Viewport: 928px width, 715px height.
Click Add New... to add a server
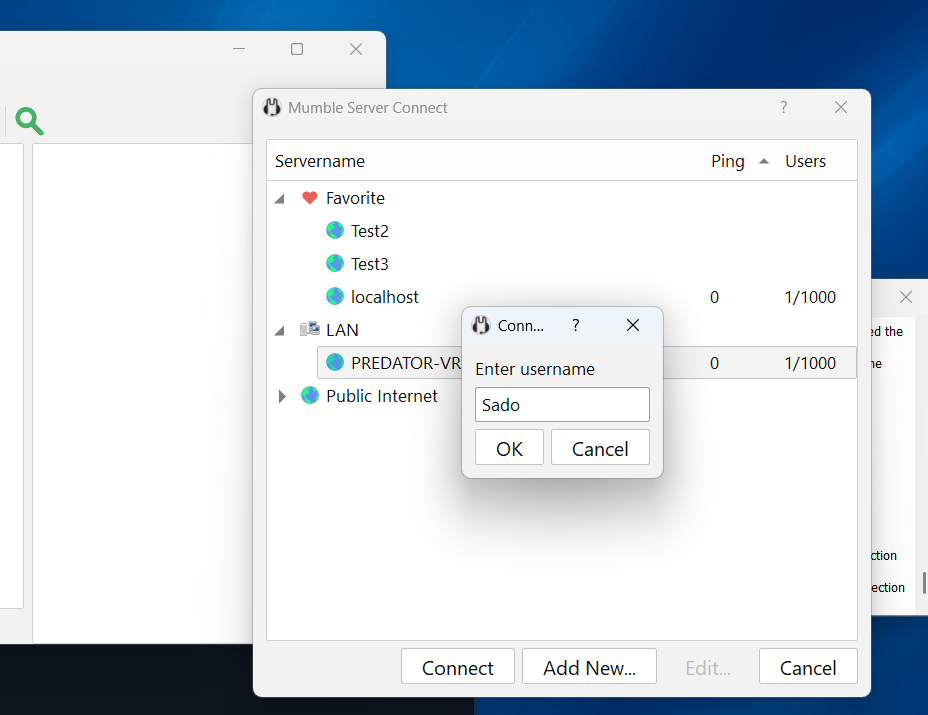tap(589, 667)
